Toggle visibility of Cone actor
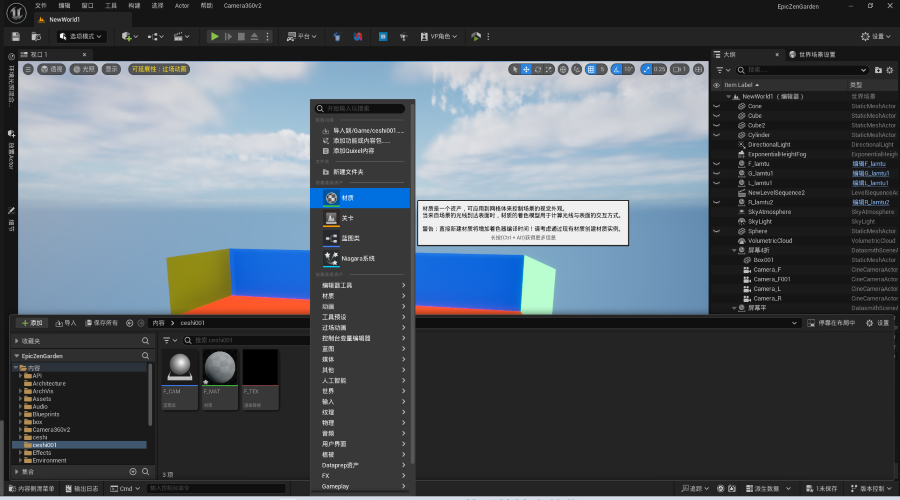This screenshot has height=500, width=900. (716, 106)
